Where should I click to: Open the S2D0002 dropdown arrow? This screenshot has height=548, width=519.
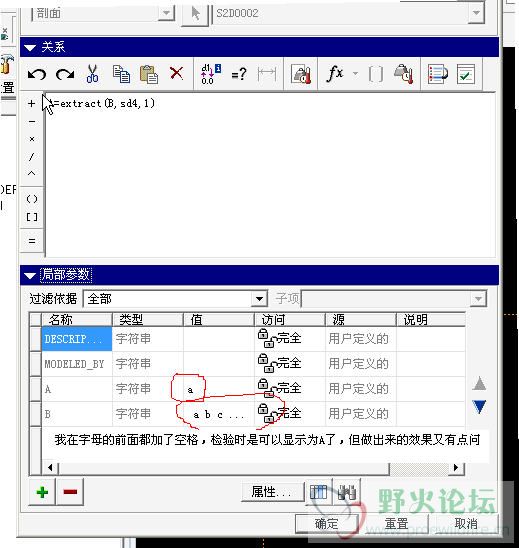click(x=476, y=13)
